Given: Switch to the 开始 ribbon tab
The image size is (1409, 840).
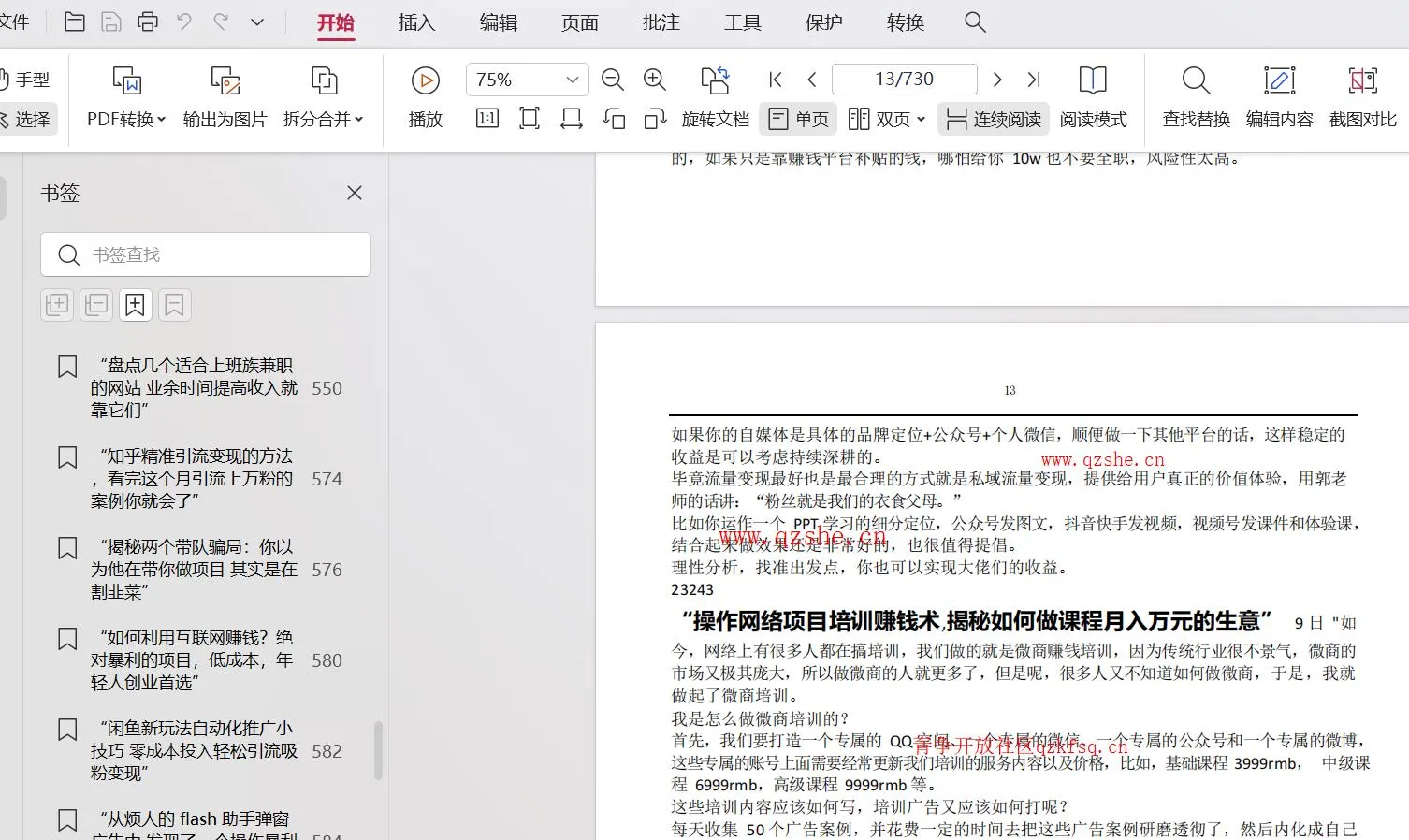Looking at the screenshot, I should [x=336, y=22].
